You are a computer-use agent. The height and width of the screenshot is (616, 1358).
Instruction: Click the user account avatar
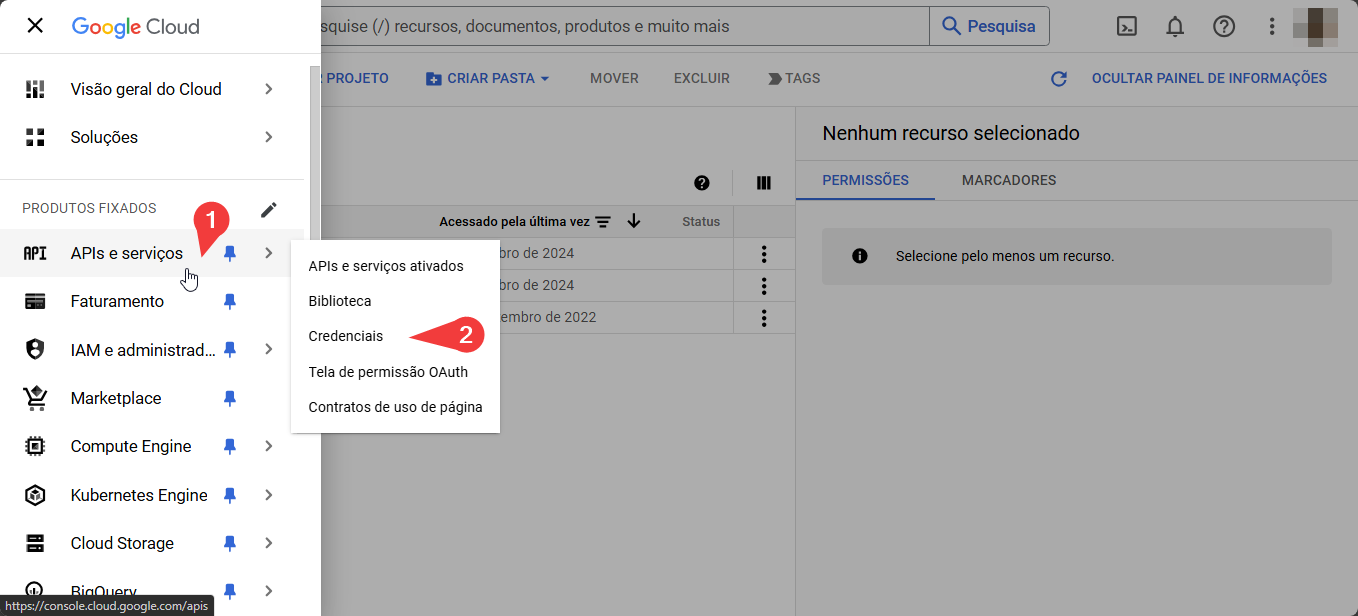(x=1314, y=27)
